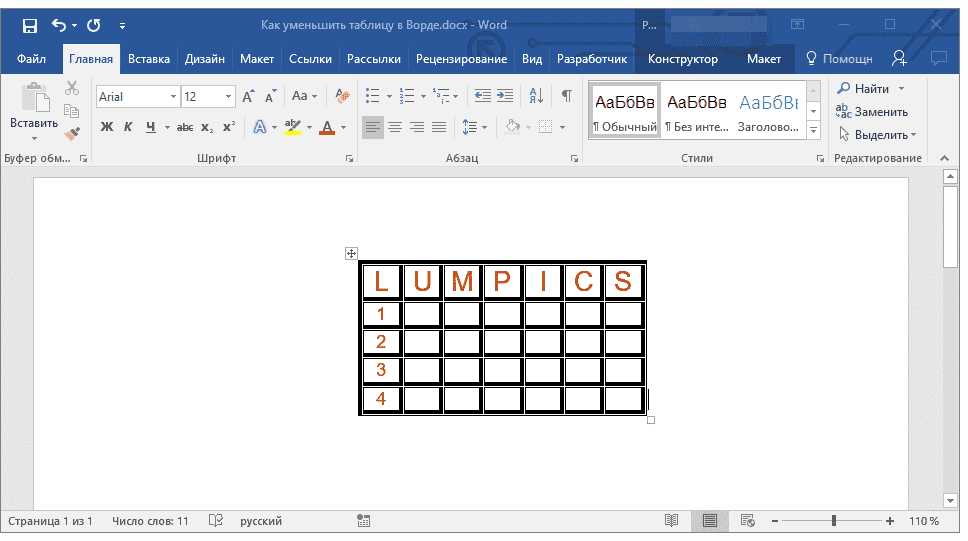Viewport: 968px width, 541px height.
Task: Switch to the Ссылки tab
Action: (310, 59)
